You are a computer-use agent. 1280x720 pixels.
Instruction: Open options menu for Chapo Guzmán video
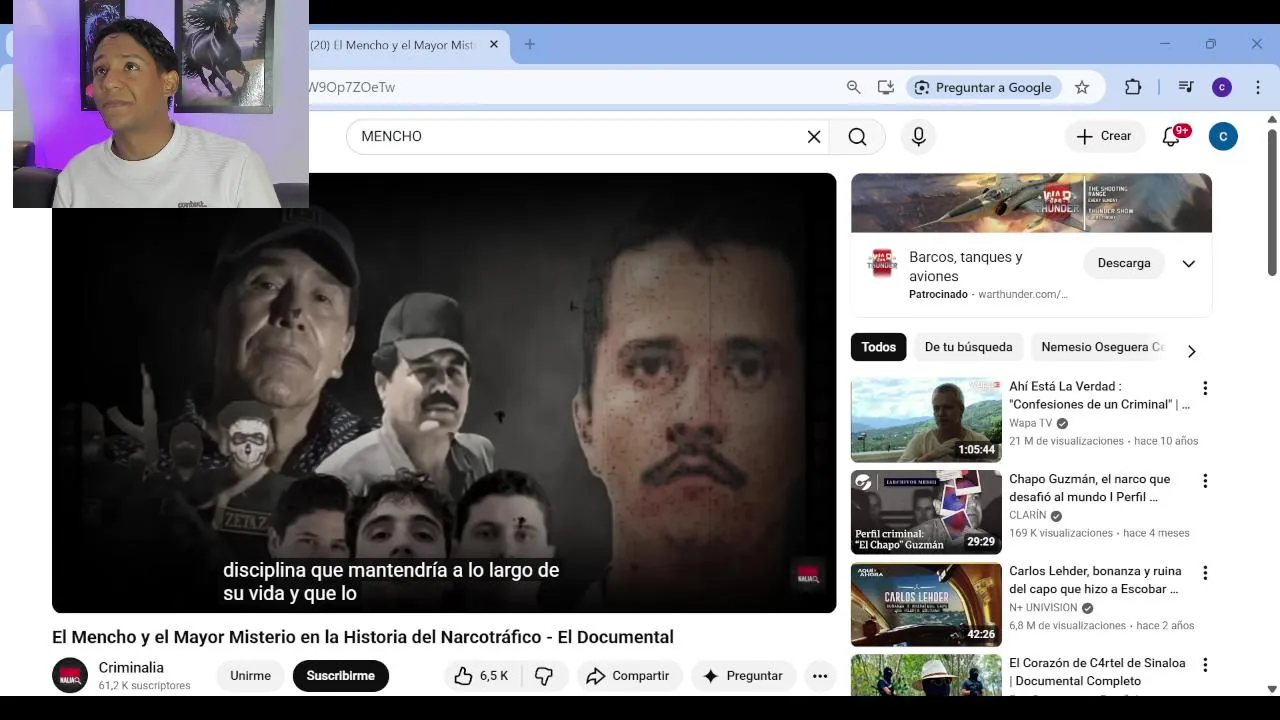(1205, 481)
